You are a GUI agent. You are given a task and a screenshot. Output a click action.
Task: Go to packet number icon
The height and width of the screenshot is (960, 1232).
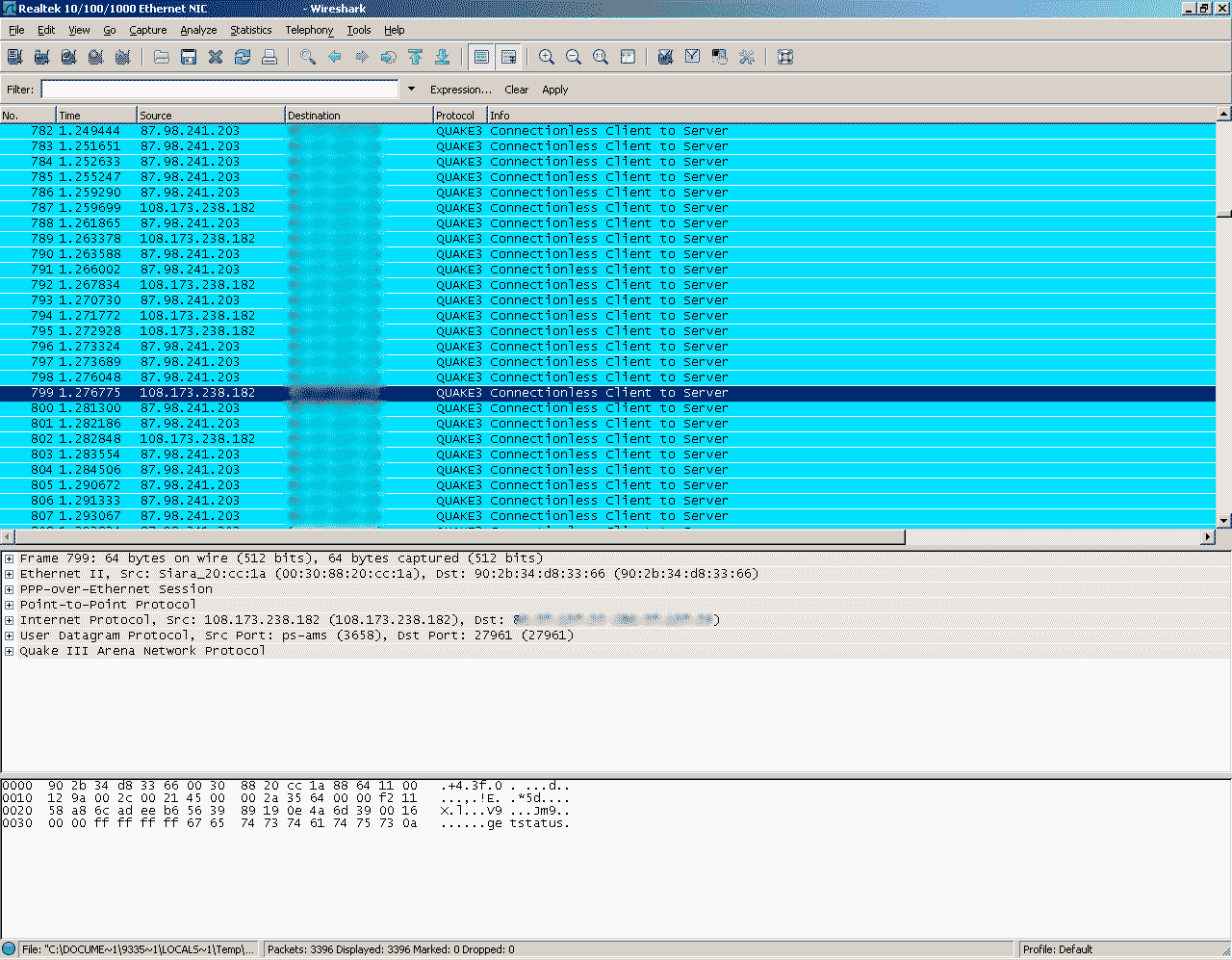pyautogui.click(x=389, y=58)
